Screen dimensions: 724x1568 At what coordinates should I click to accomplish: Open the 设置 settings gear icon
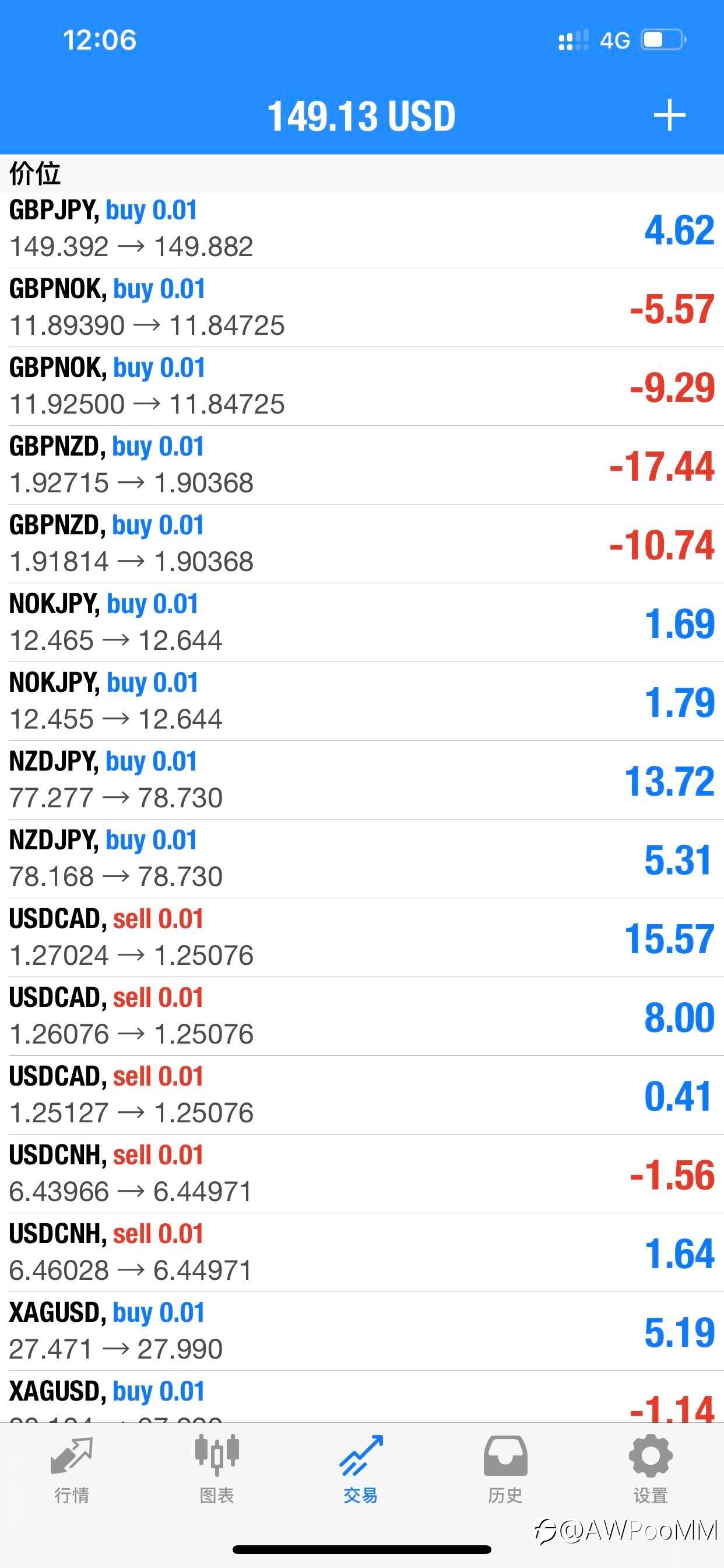(651, 1455)
